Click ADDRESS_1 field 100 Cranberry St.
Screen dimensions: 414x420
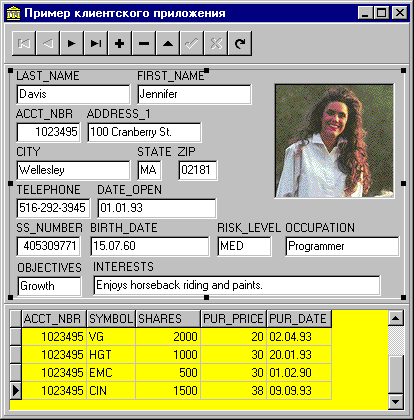[x=144, y=132]
